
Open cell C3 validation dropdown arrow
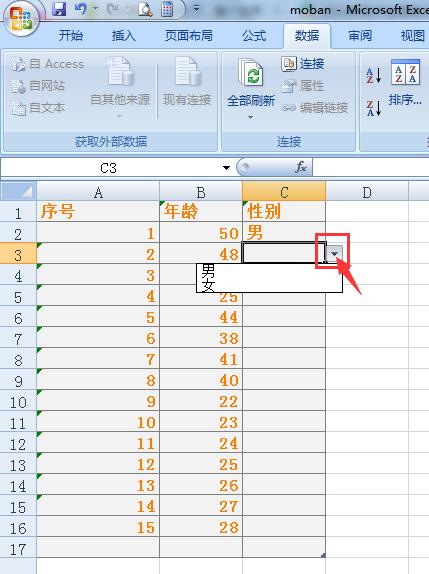[334, 253]
